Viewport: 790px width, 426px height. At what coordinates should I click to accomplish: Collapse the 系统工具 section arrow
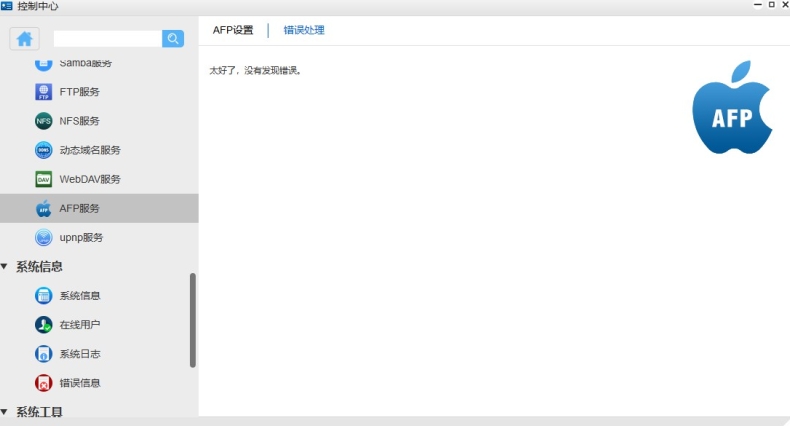point(5,412)
